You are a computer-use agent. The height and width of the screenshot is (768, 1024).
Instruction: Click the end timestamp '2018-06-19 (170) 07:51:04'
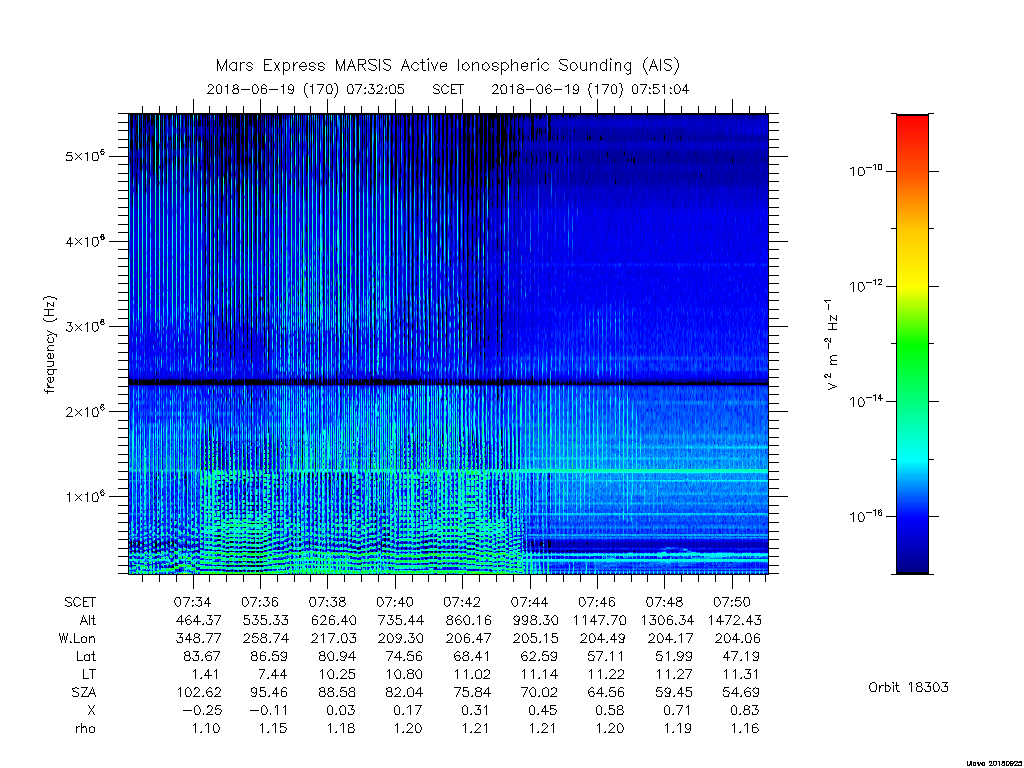590,89
